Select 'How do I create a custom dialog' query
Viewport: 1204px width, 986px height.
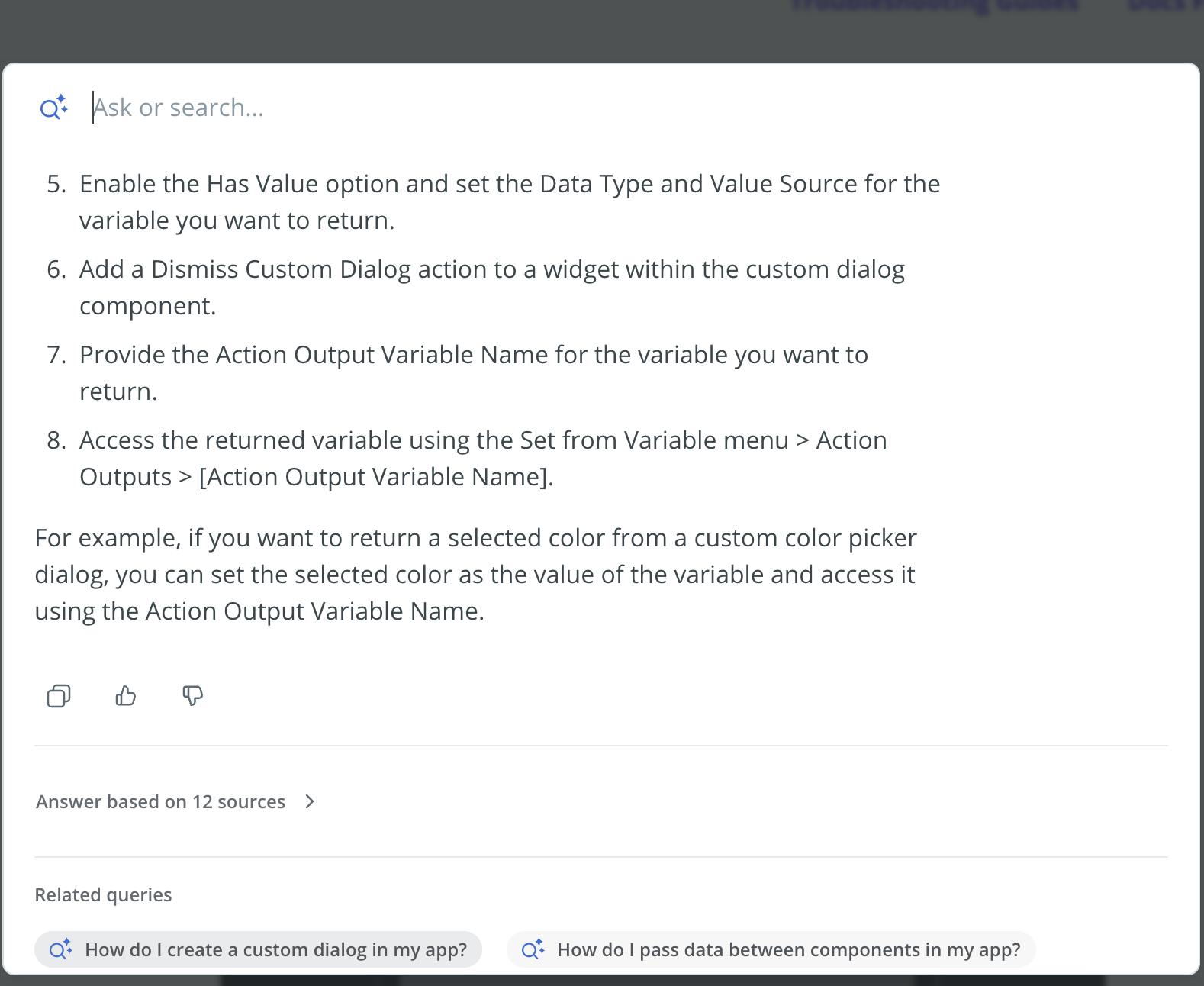pos(275,949)
